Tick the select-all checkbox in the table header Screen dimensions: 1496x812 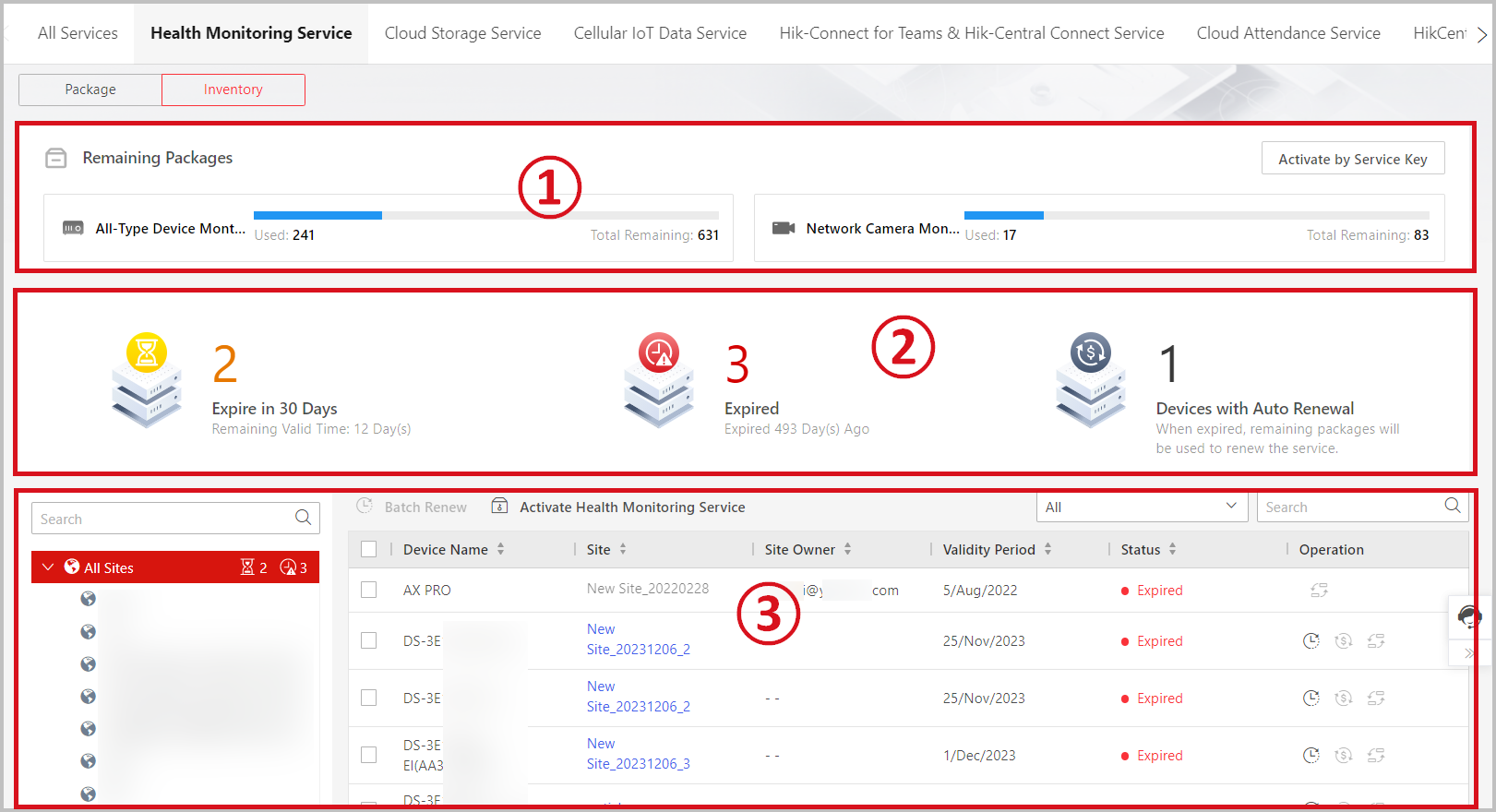pos(369,549)
